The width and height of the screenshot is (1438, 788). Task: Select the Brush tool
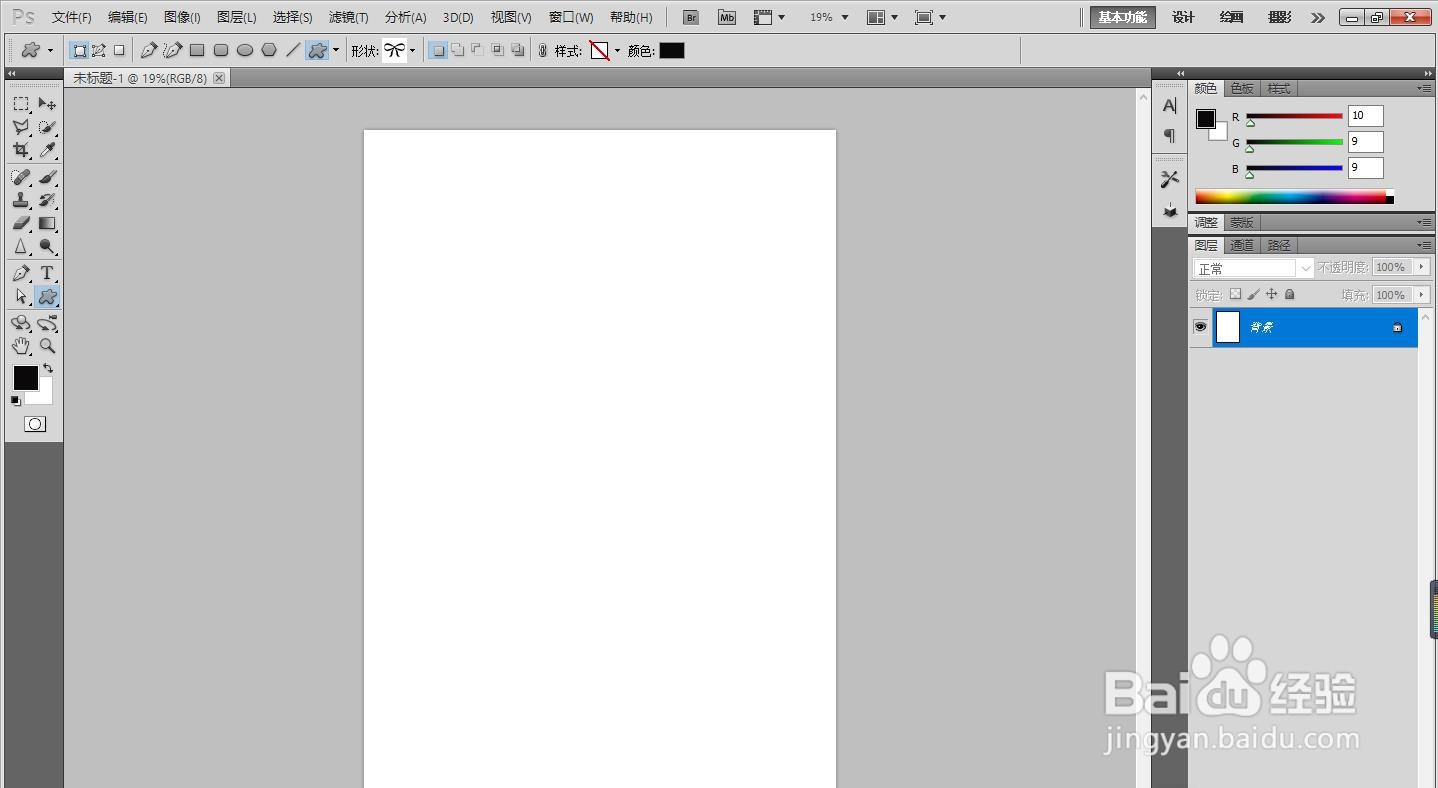(x=47, y=177)
